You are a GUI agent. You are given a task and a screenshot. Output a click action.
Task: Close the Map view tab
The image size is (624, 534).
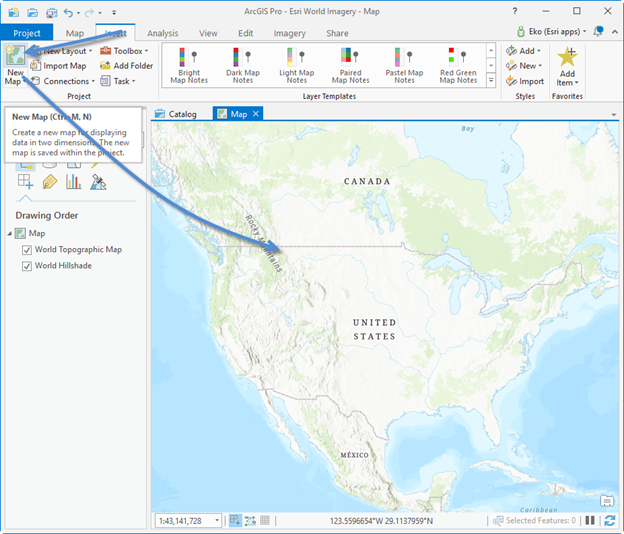pos(256,114)
